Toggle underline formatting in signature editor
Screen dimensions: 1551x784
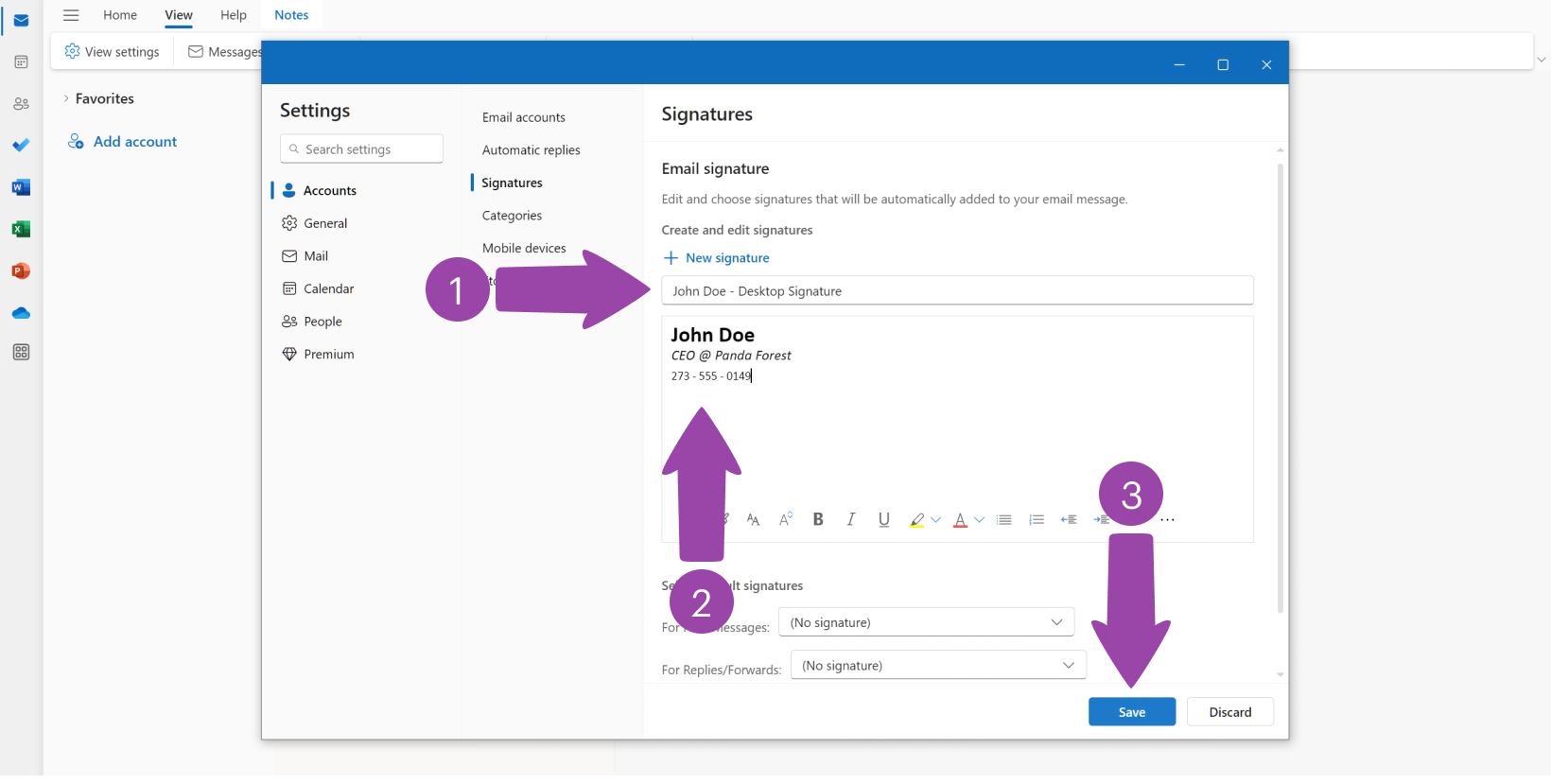[884, 519]
